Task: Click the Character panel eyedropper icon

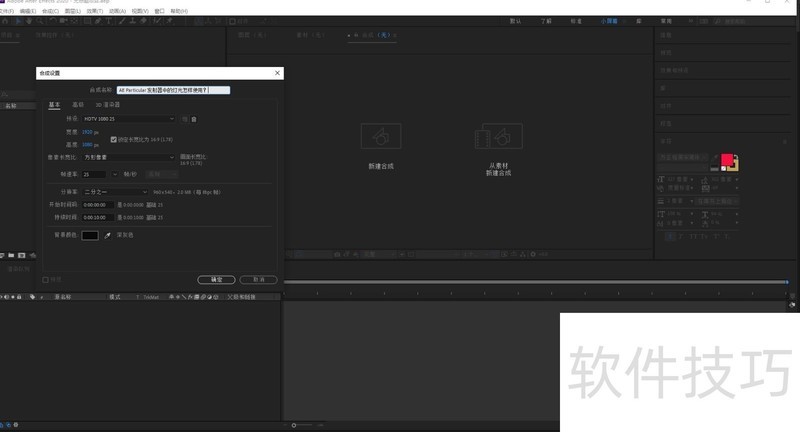Action: [715, 158]
